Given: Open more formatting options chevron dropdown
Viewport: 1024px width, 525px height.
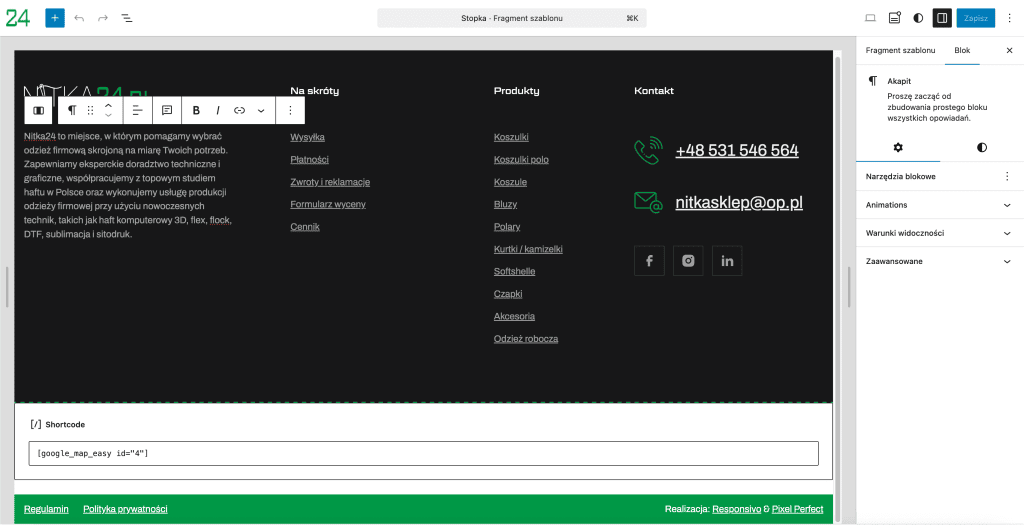Looking at the screenshot, I should (262, 110).
